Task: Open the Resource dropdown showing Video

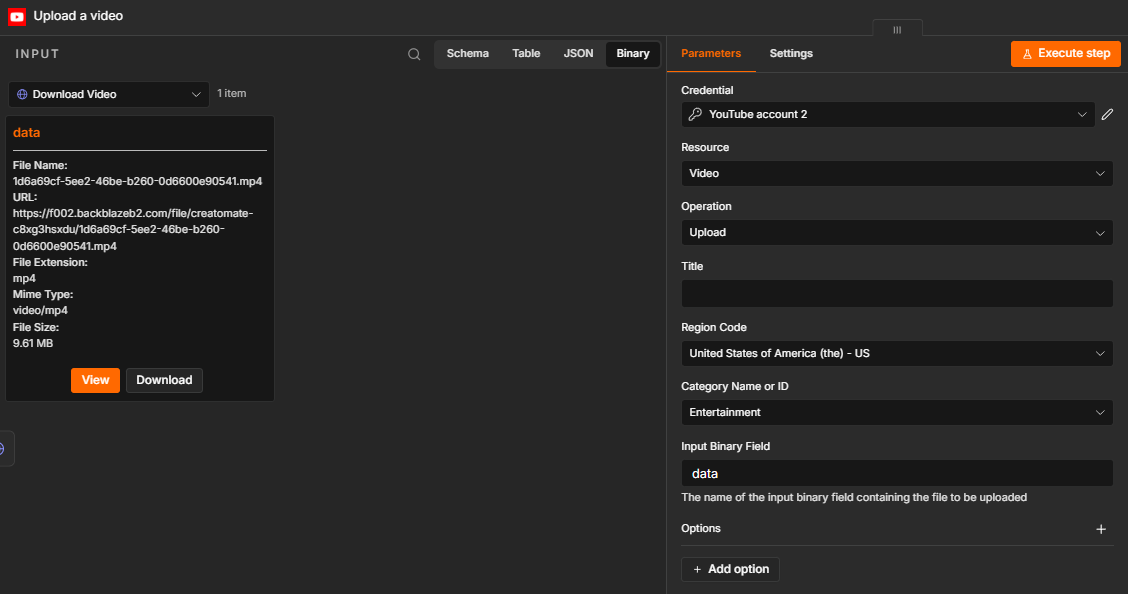Action: tap(897, 173)
